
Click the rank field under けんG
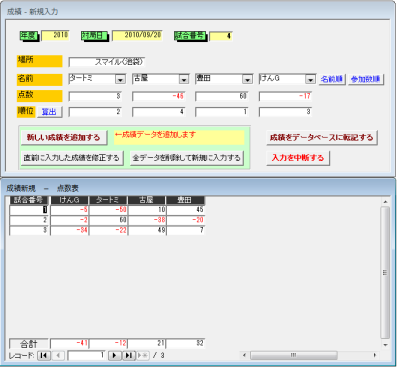[285, 112]
